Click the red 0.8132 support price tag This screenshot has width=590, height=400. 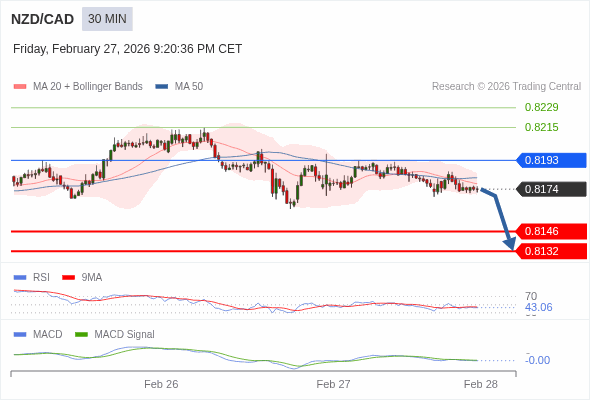click(551, 251)
